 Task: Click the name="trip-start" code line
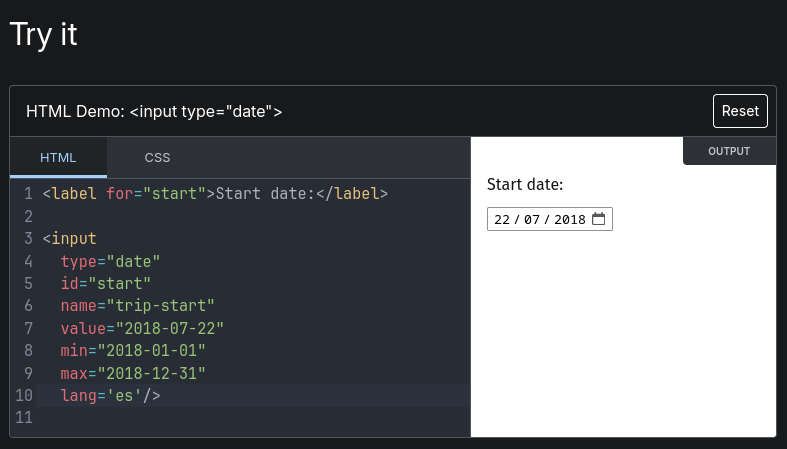pyautogui.click(x=138, y=306)
